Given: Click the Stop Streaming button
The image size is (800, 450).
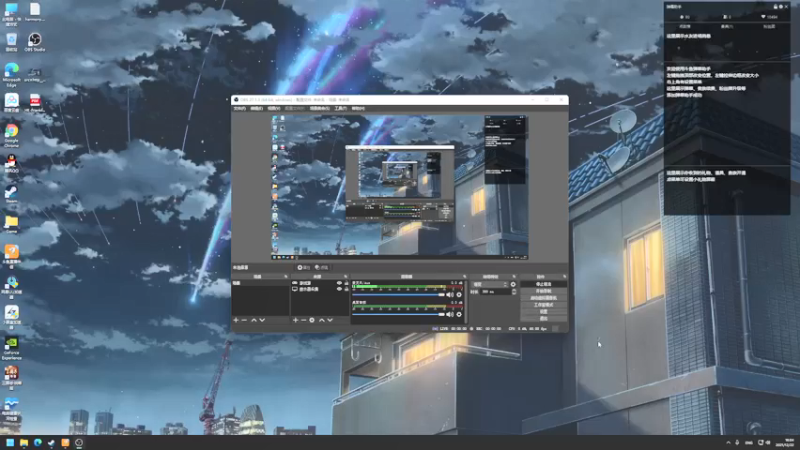Looking at the screenshot, I should coord(543,284).
